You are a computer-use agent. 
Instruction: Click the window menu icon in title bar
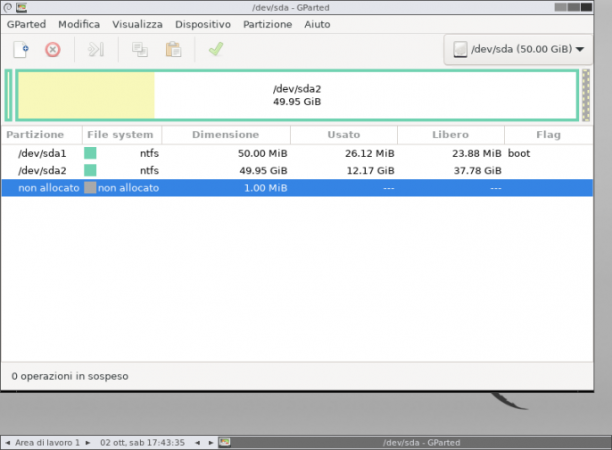click(x=21, y=7)
